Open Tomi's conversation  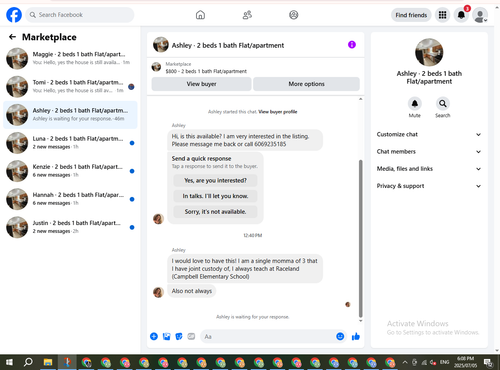[70, 86]
